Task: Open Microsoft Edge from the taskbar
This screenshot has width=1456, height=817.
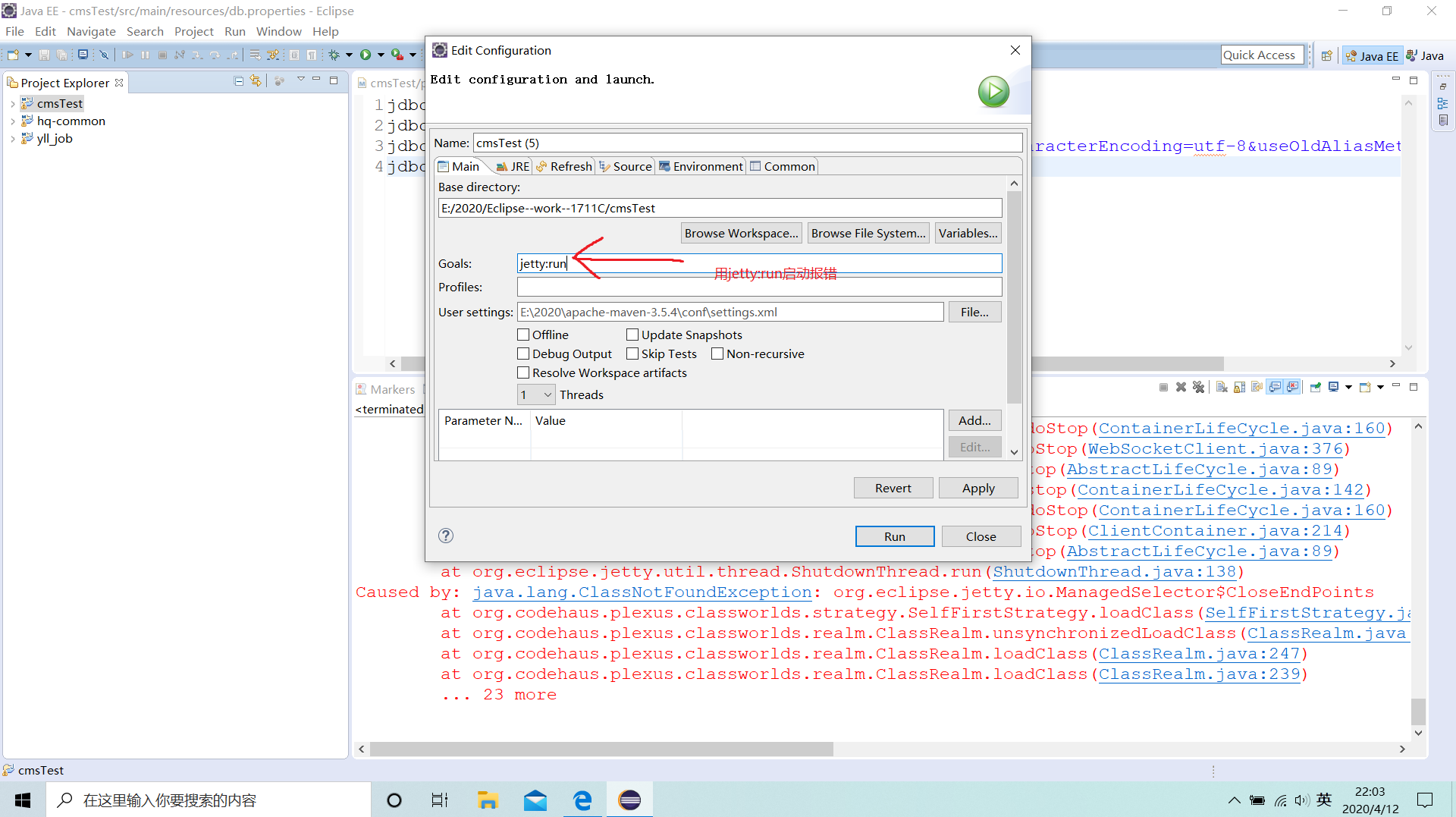Action: 582,800
